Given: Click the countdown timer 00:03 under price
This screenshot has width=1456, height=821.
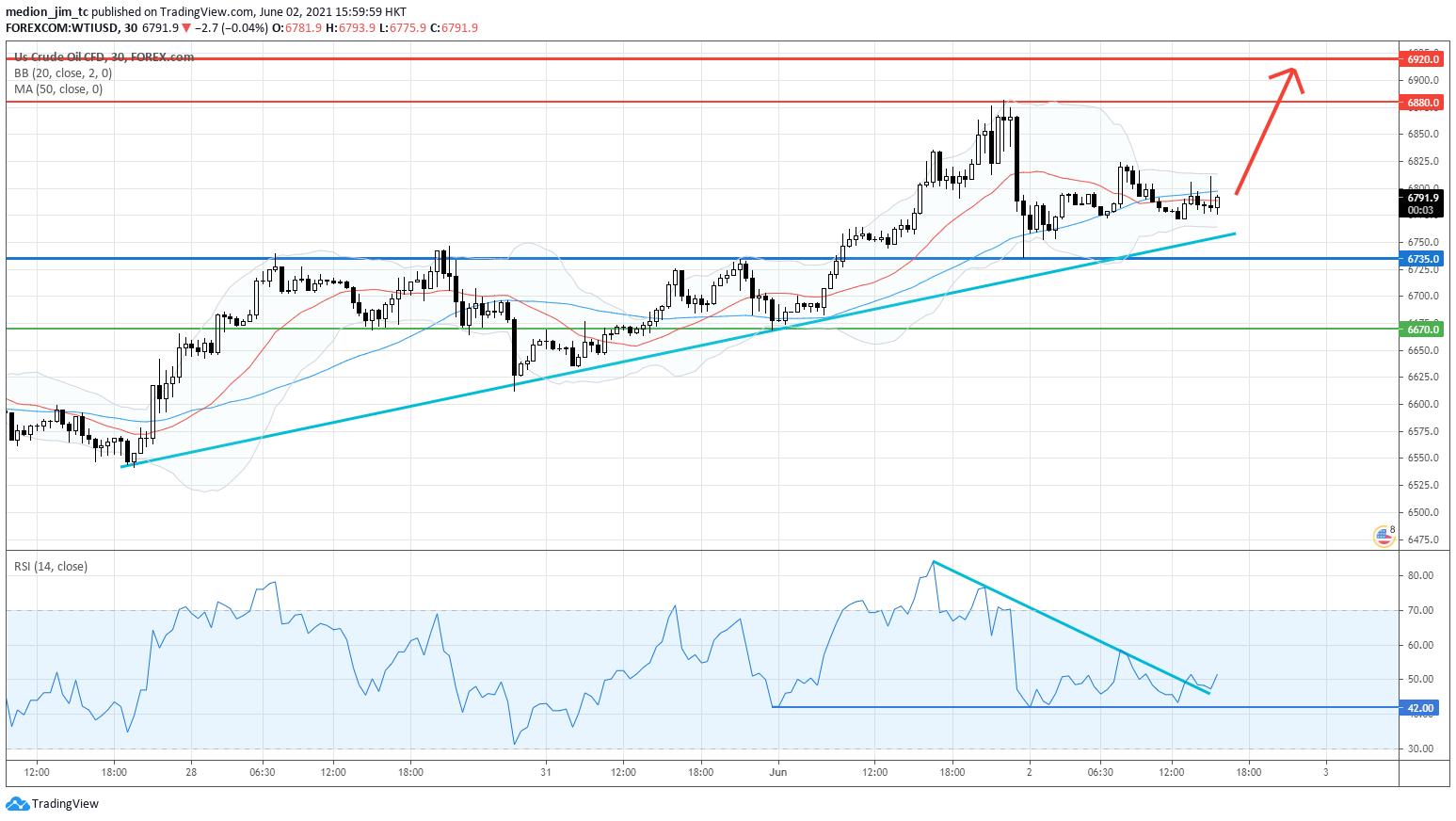Looking at the screenshot, I should coord(1423,211).
